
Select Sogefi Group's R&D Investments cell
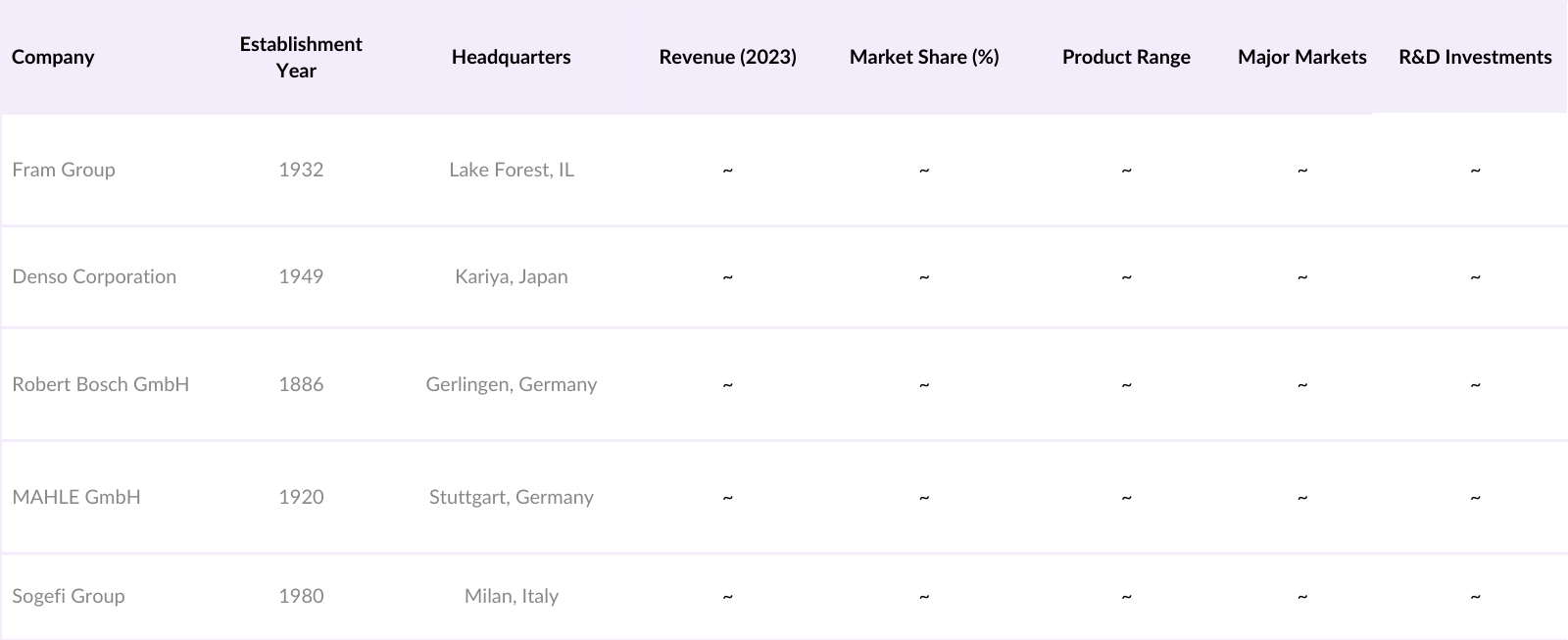click(1475, 597)
